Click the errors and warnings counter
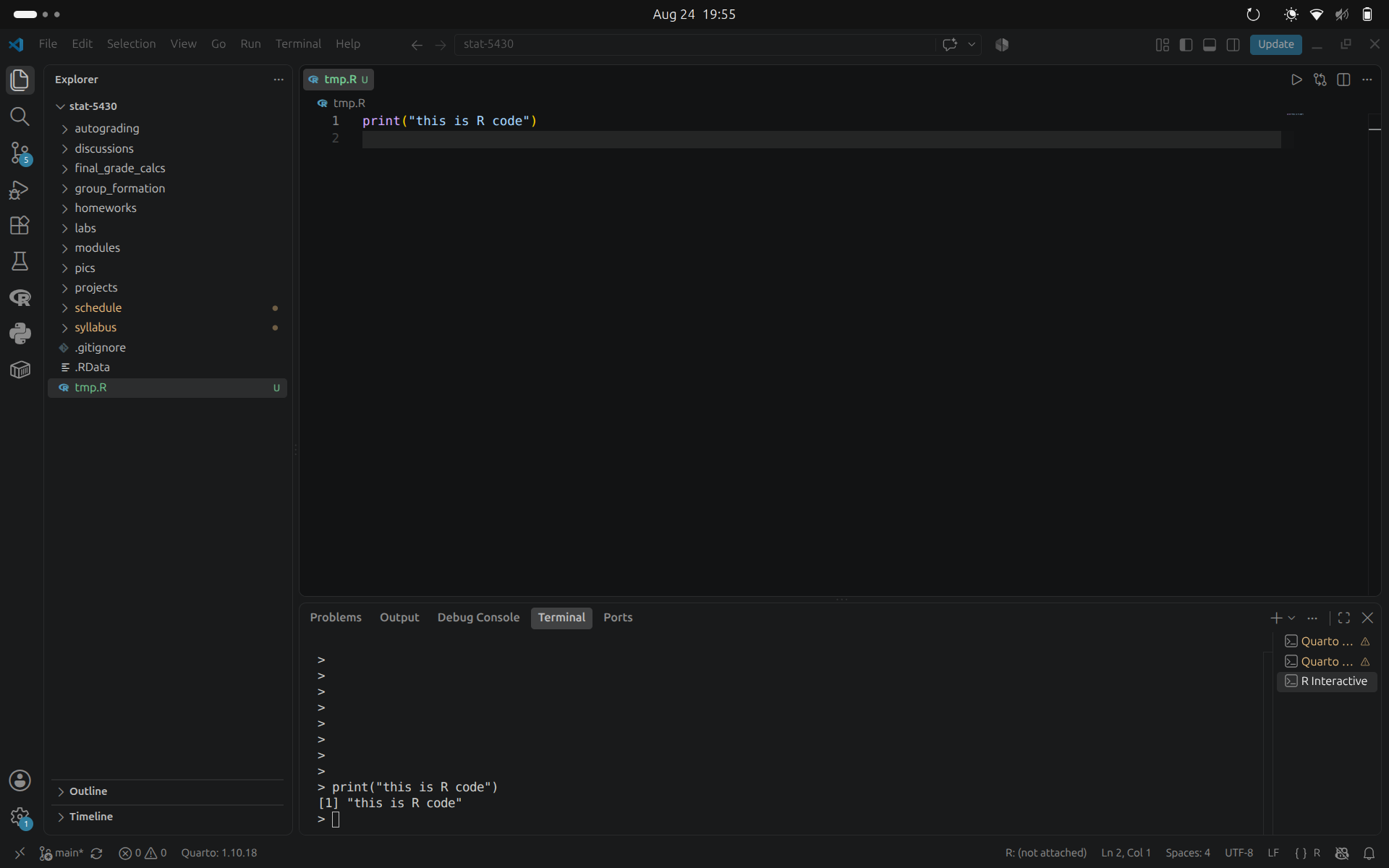This screenshot has height=868, width=1389. 143,853
